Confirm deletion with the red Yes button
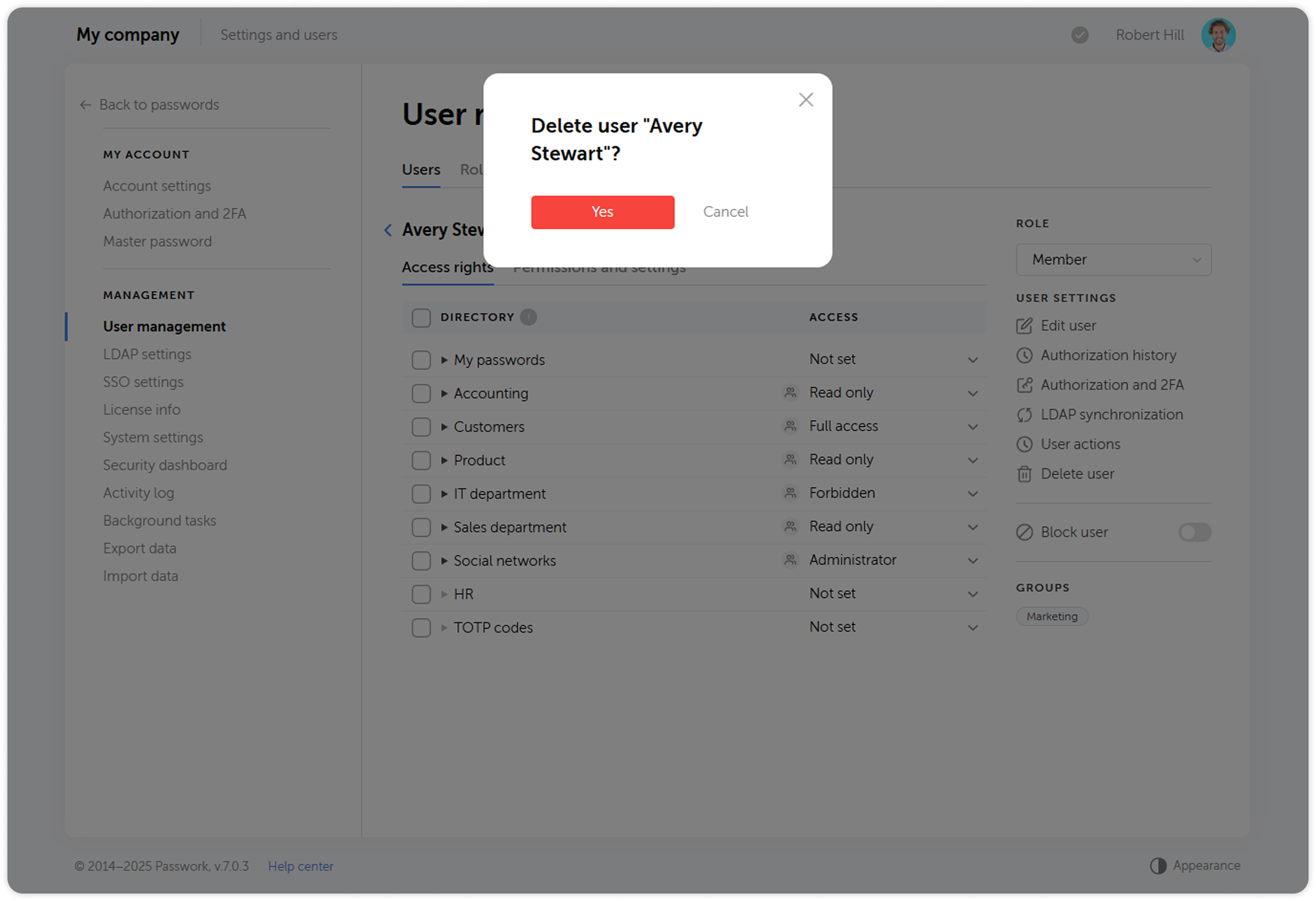The height and width of the screenshot is (901, 1316). (602, 212)
